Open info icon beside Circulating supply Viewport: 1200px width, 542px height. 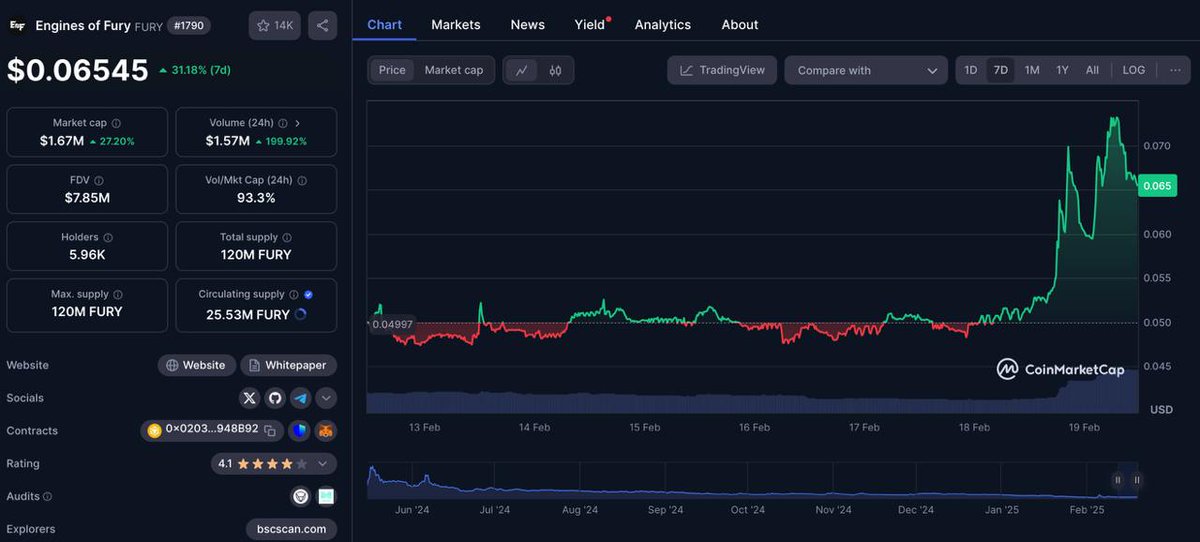294,294
